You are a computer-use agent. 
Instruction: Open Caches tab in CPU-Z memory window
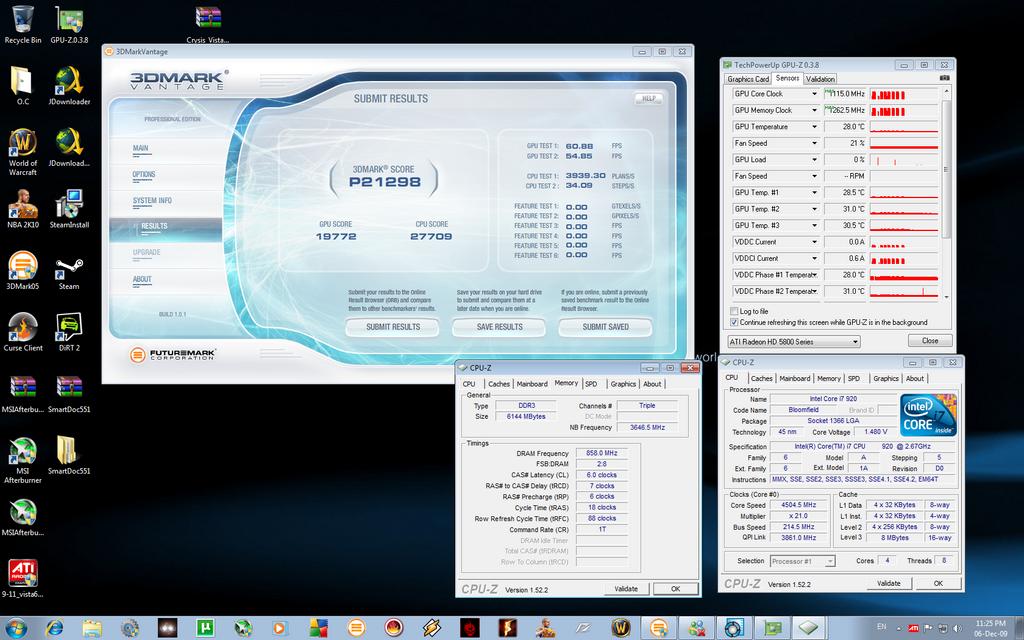pos(498,384)
